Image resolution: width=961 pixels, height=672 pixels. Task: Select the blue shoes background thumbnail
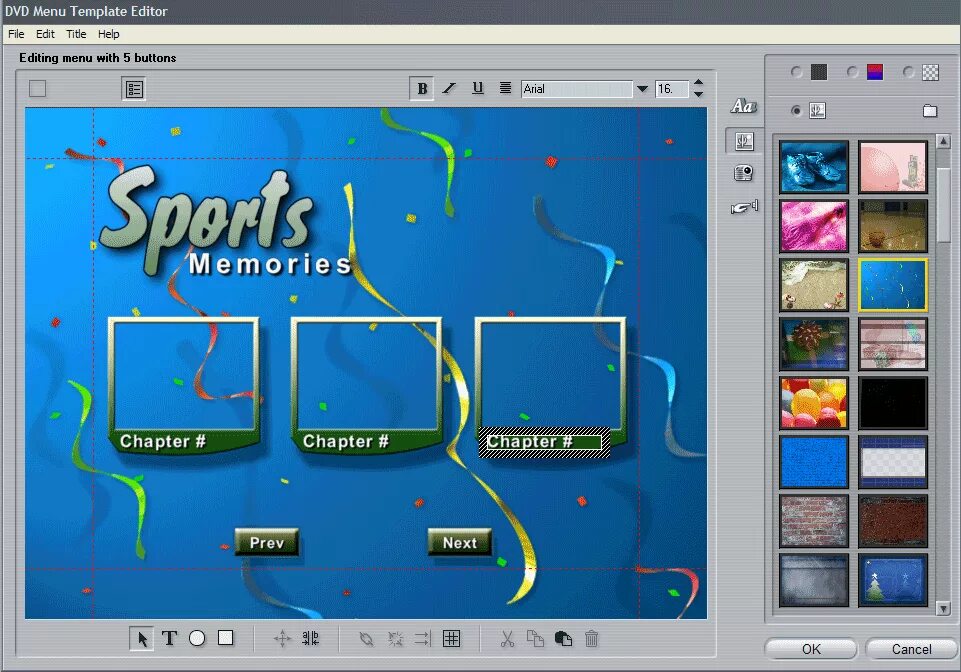[814, 167]
